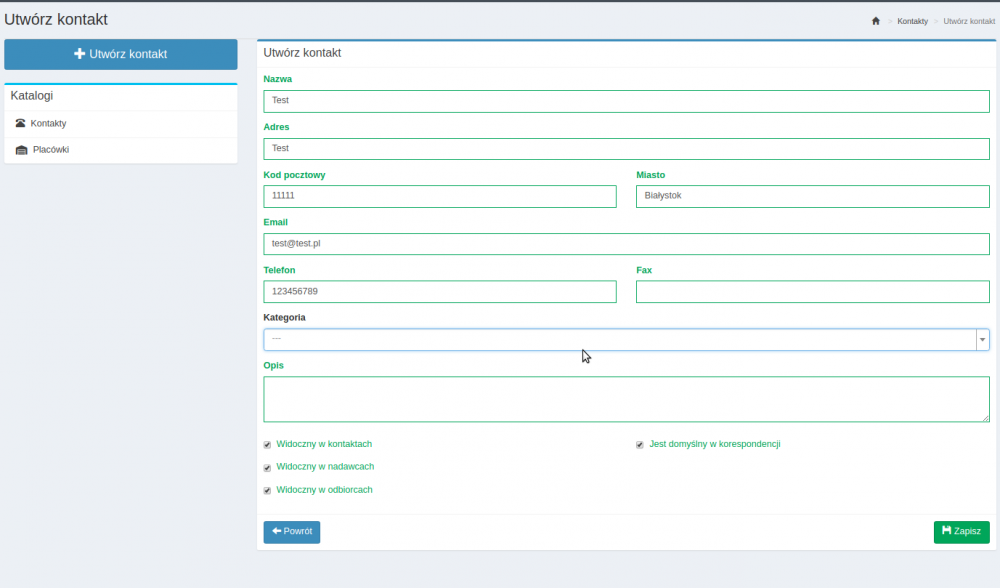Click the empty Fax field
Viewport: 1000px width, 588px height.
click(812, 292)
